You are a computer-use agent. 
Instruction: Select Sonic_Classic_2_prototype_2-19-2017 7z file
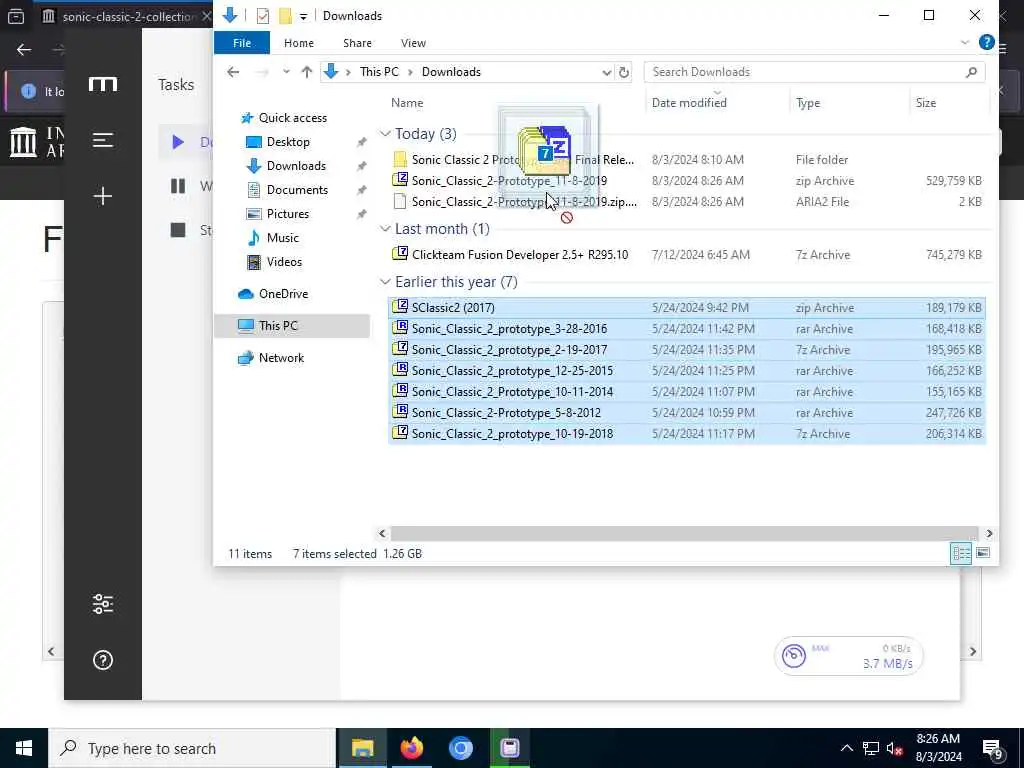click(x=686, y=350)
